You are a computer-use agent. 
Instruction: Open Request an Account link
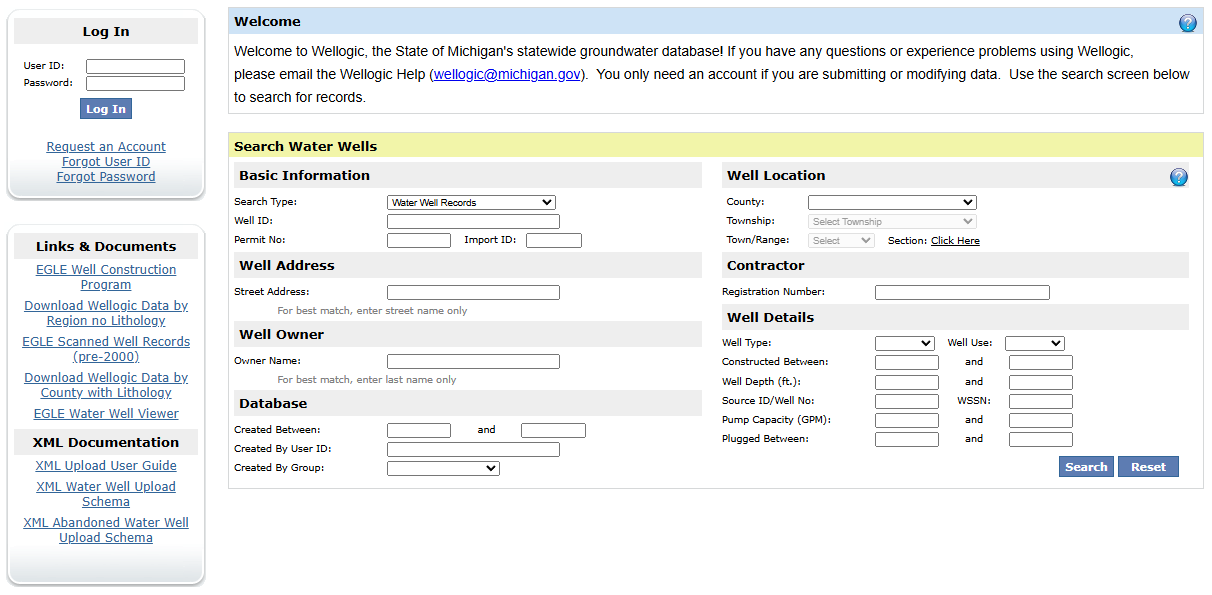pyautogui.click(x=106, y=147)
